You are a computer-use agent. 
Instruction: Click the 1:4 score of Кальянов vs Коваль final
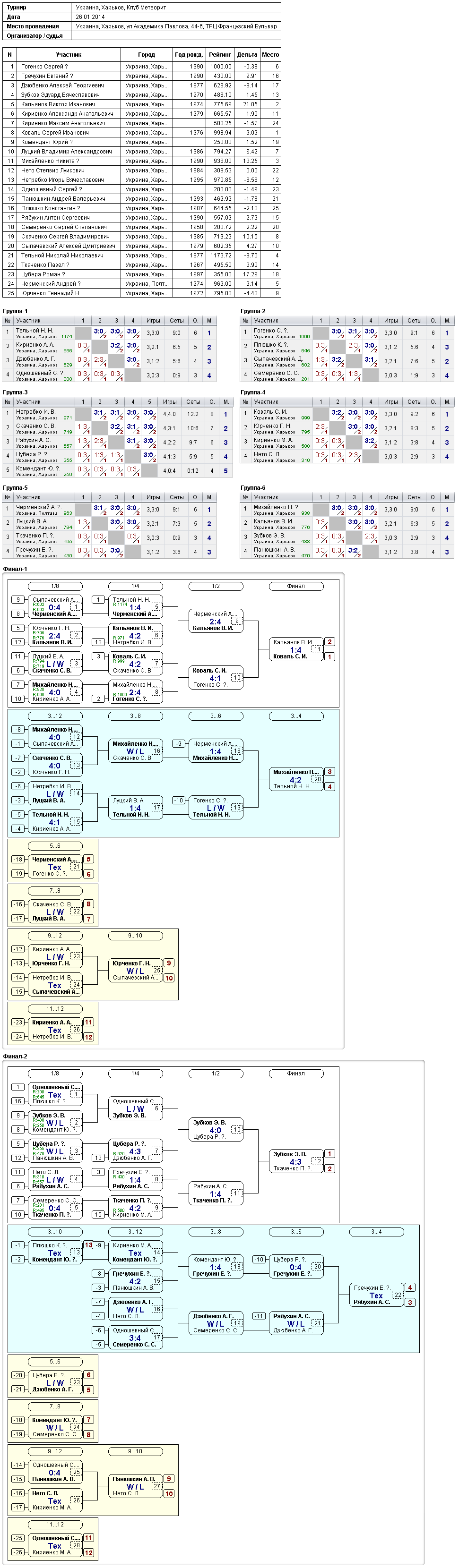click(295, 650)
